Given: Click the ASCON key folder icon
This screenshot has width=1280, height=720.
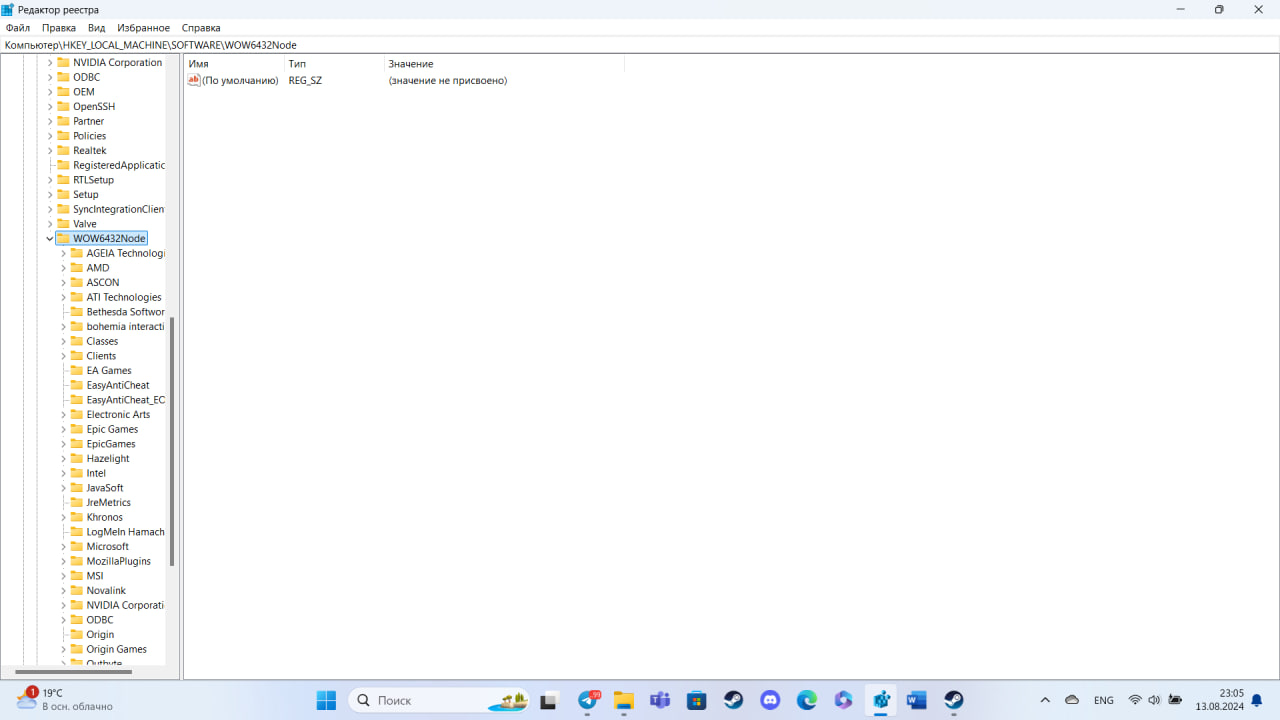Looking at the screenshot, I should (77, 283).
